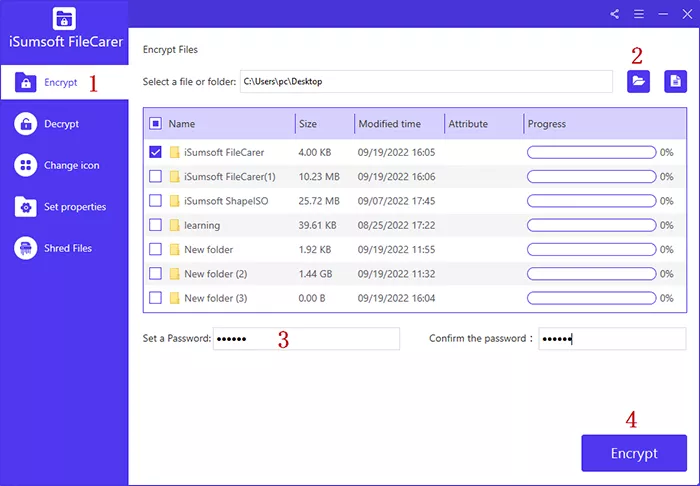This screenshot has height=486, width=700.
Task: Click the Confirm the password field
Action: pyautogui.click(x=612, y=339)
